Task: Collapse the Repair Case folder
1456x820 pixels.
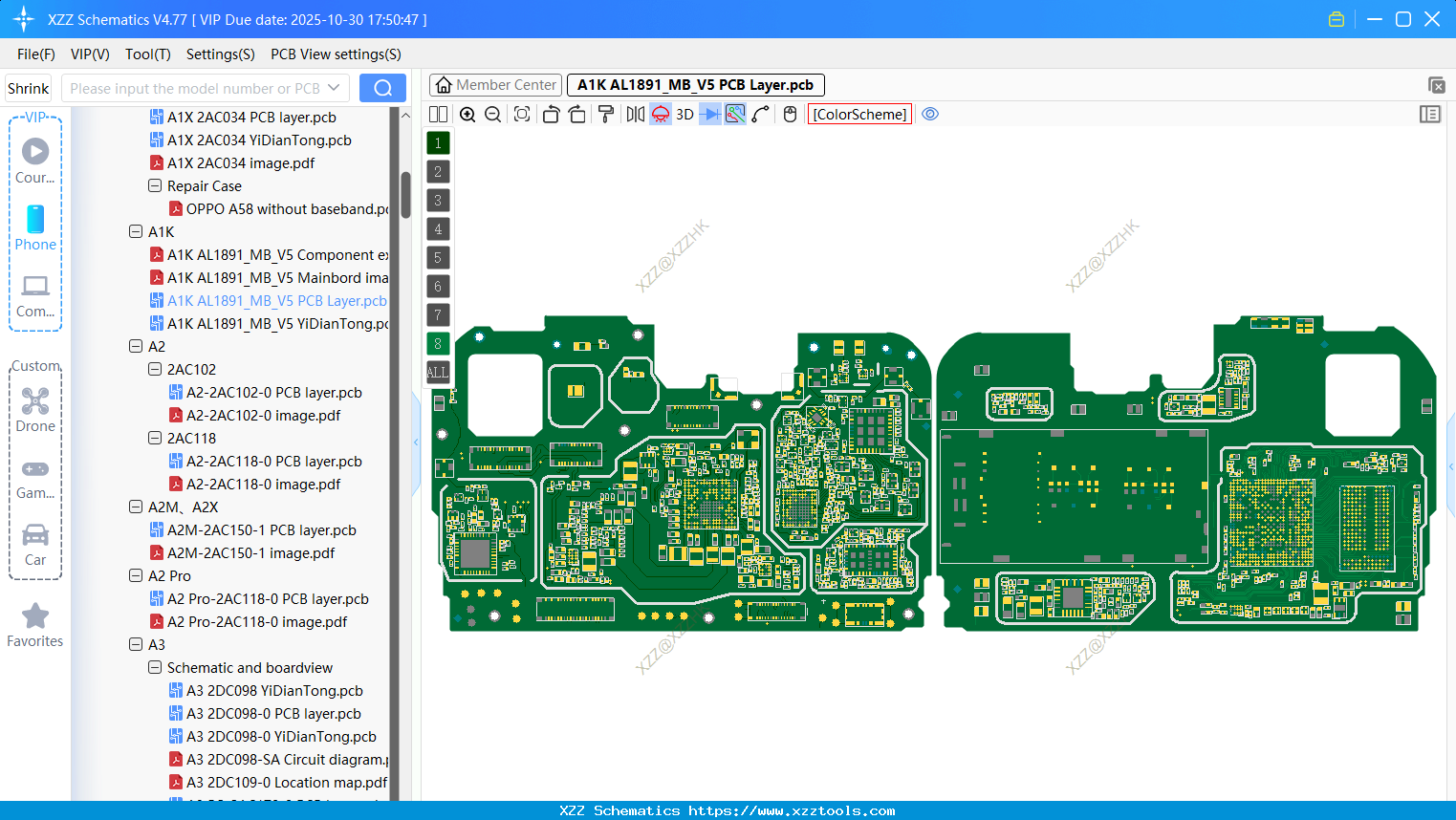Action: tap(154, 185)
